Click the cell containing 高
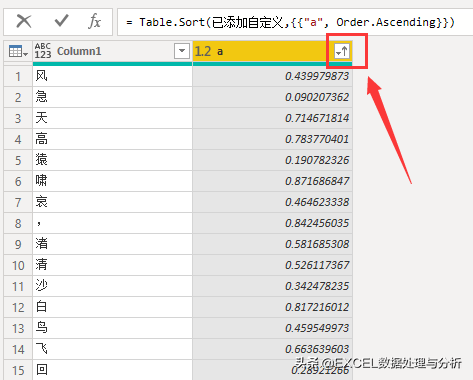Screen dimensions: 473x380 (x=112, y=139)
